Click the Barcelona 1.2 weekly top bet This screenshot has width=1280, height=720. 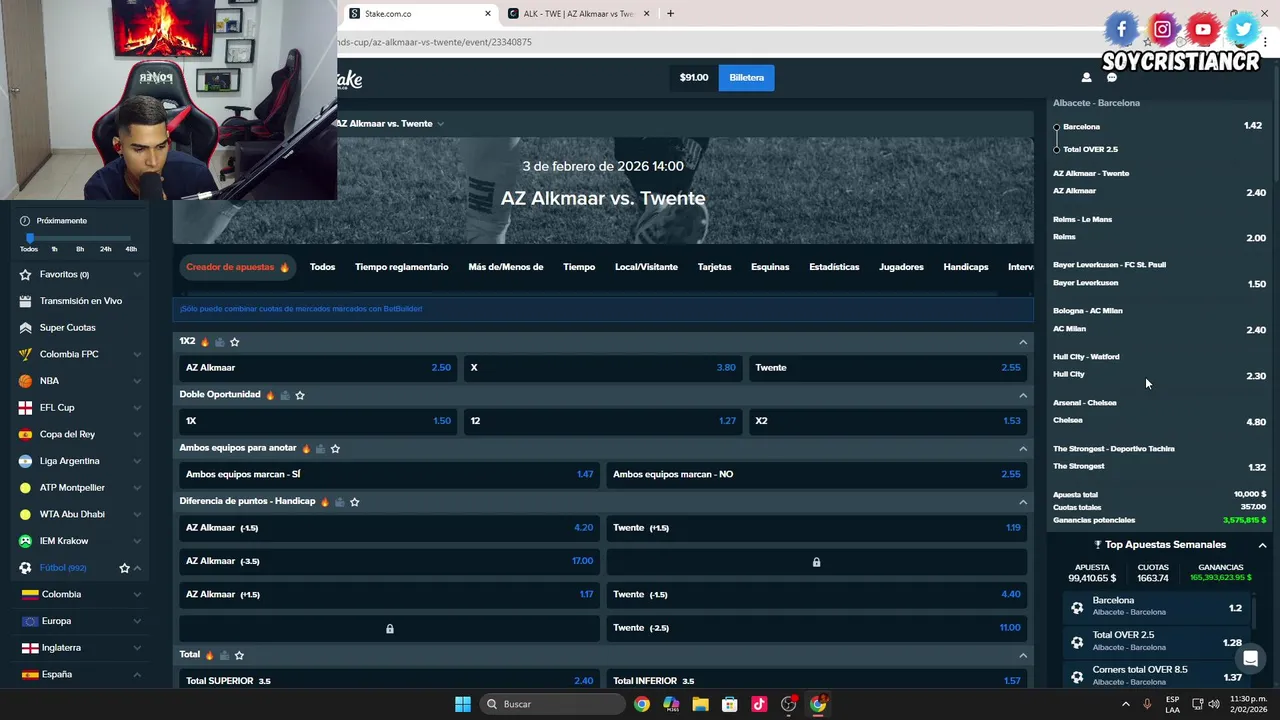tap(1157, 607)
